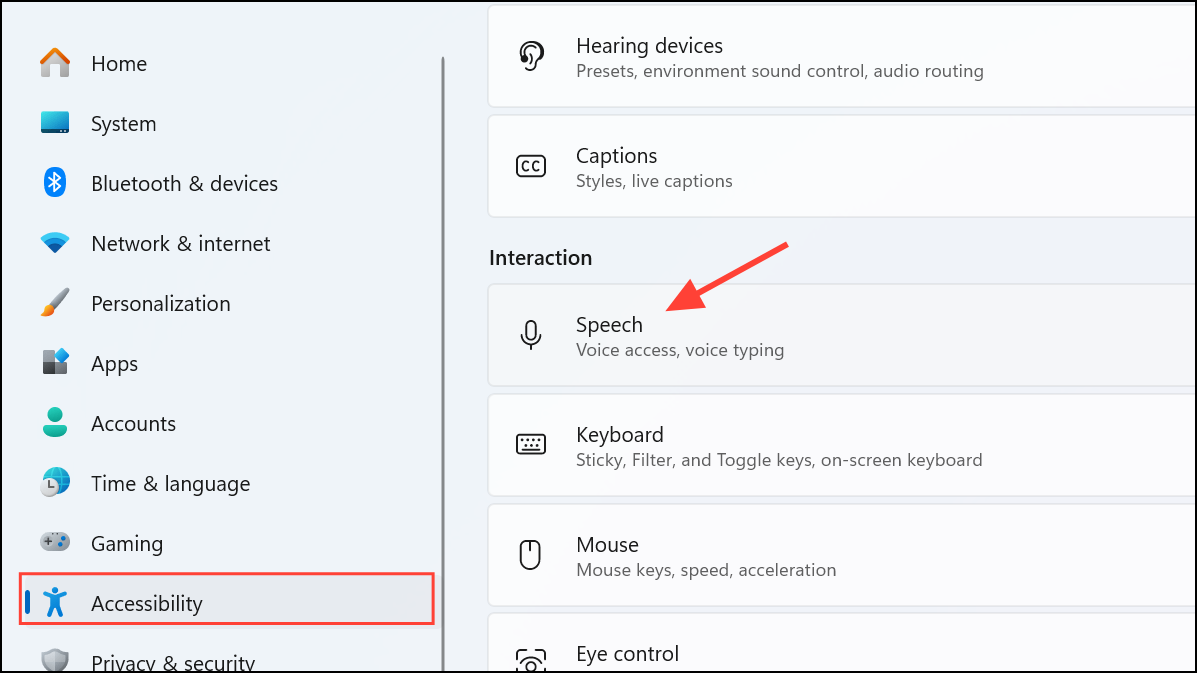The height and width of the screenshot is (673, 1197).
Task: Click the Captions CC icon
Action: click(531, 166)
